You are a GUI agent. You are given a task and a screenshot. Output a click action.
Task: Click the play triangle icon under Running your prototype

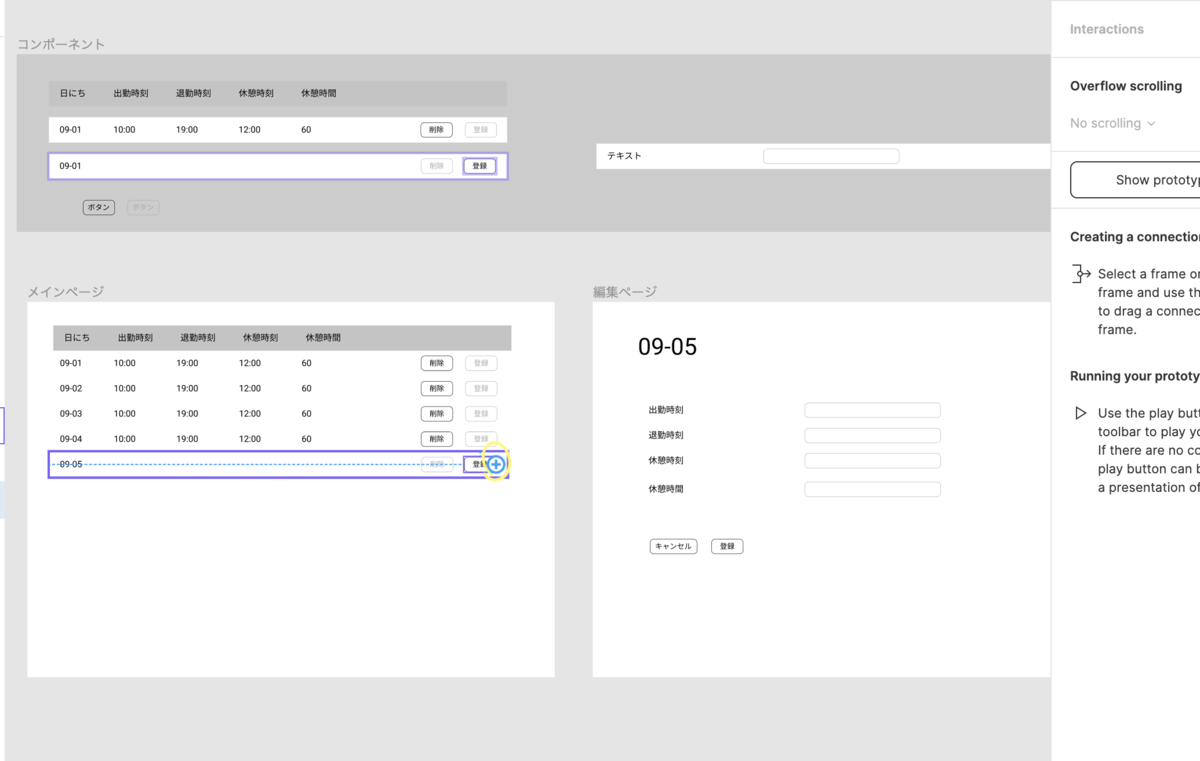tap(1080, 413)
